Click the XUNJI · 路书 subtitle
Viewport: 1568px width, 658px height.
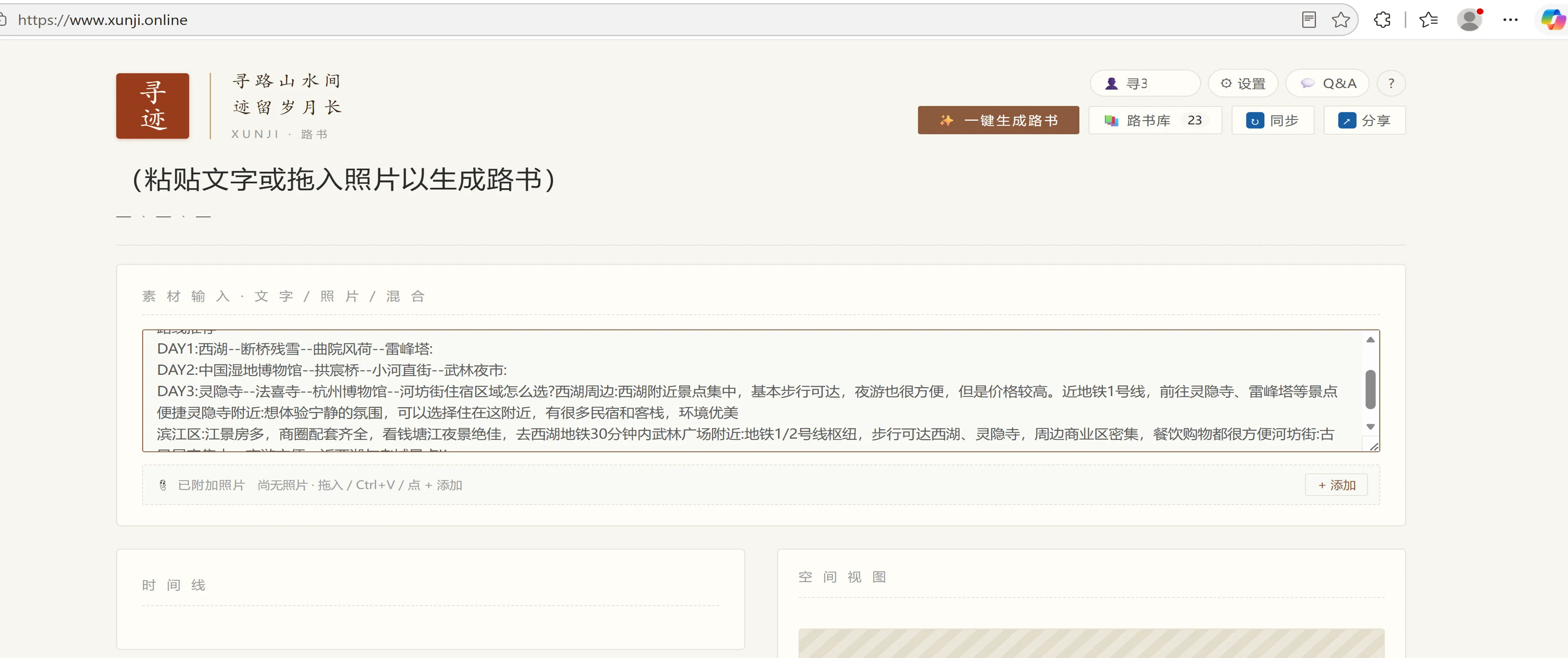279,134
